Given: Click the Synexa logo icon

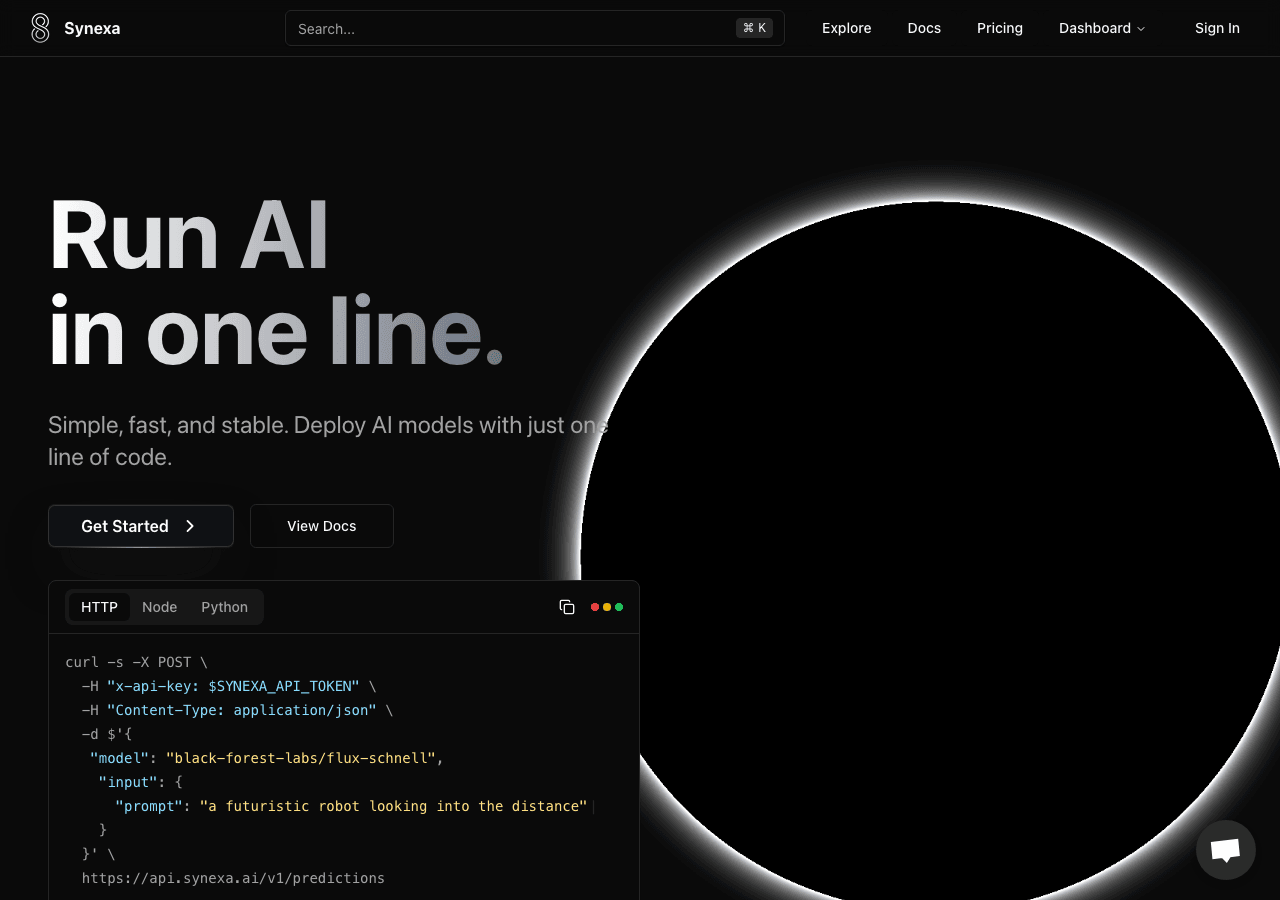Looking at the screenshot, I should (x=40, y=28).
